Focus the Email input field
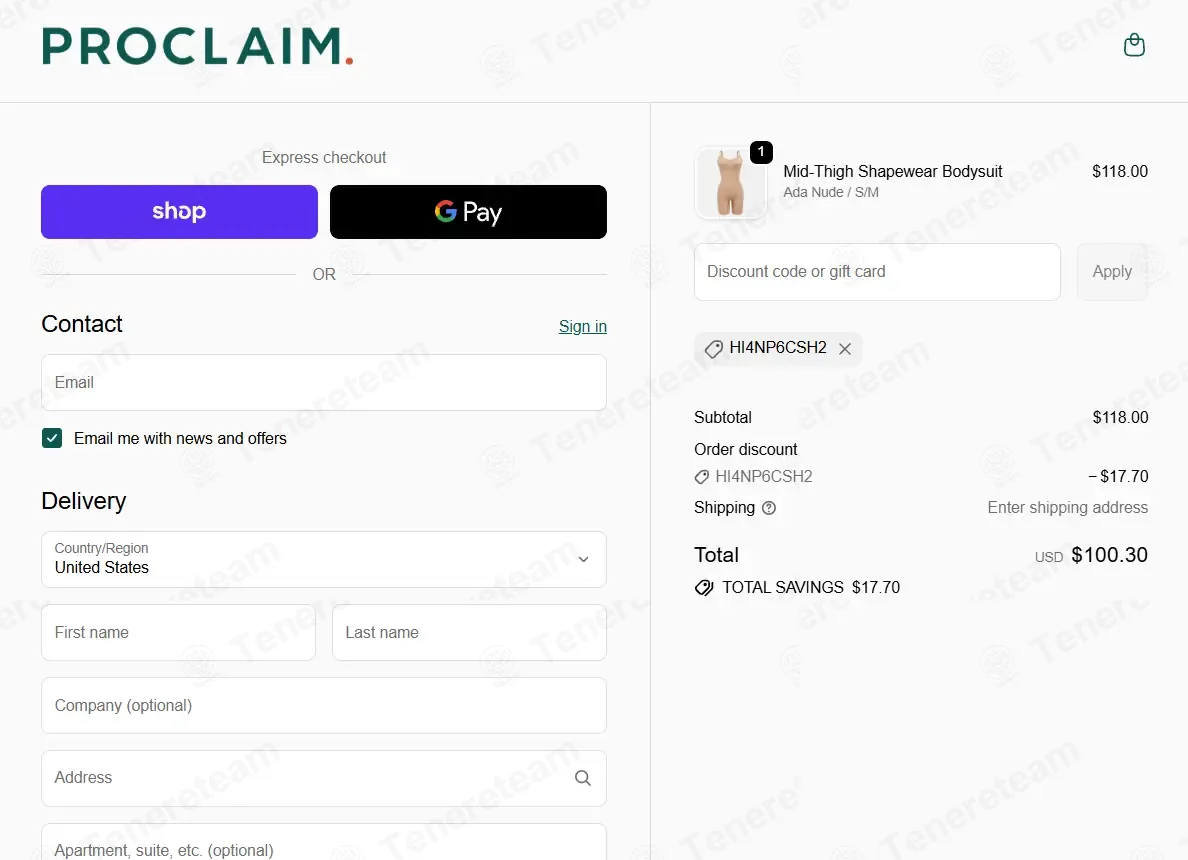This screenshot has width=1188, height=860. coord(324,383)
